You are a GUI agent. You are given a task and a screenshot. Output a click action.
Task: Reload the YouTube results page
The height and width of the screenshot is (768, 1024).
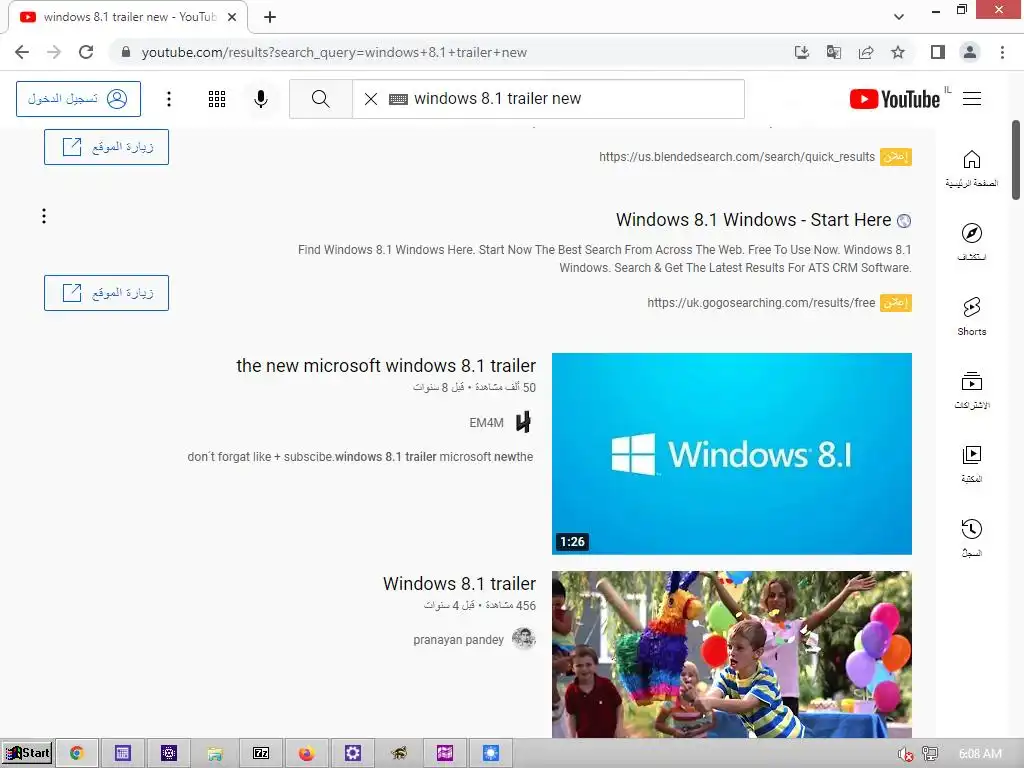(x=86, y=52)
